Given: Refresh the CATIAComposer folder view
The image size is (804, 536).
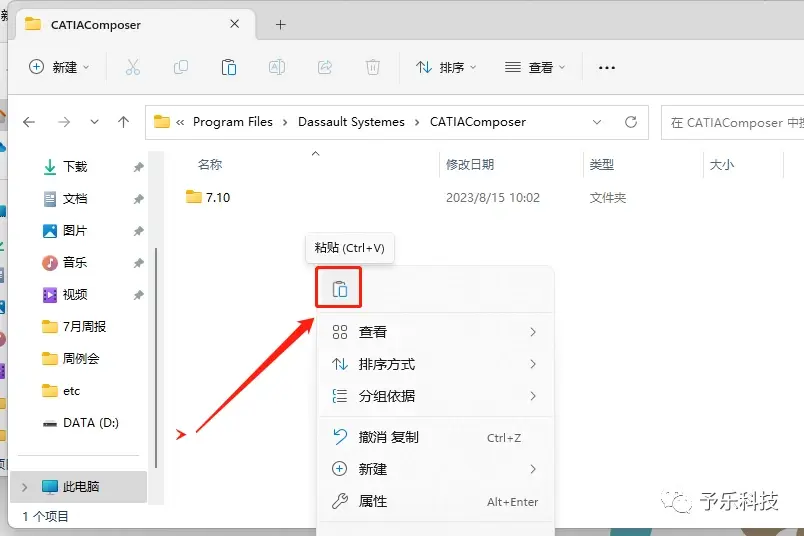Looking at the screenshot, I should point(631,122).
